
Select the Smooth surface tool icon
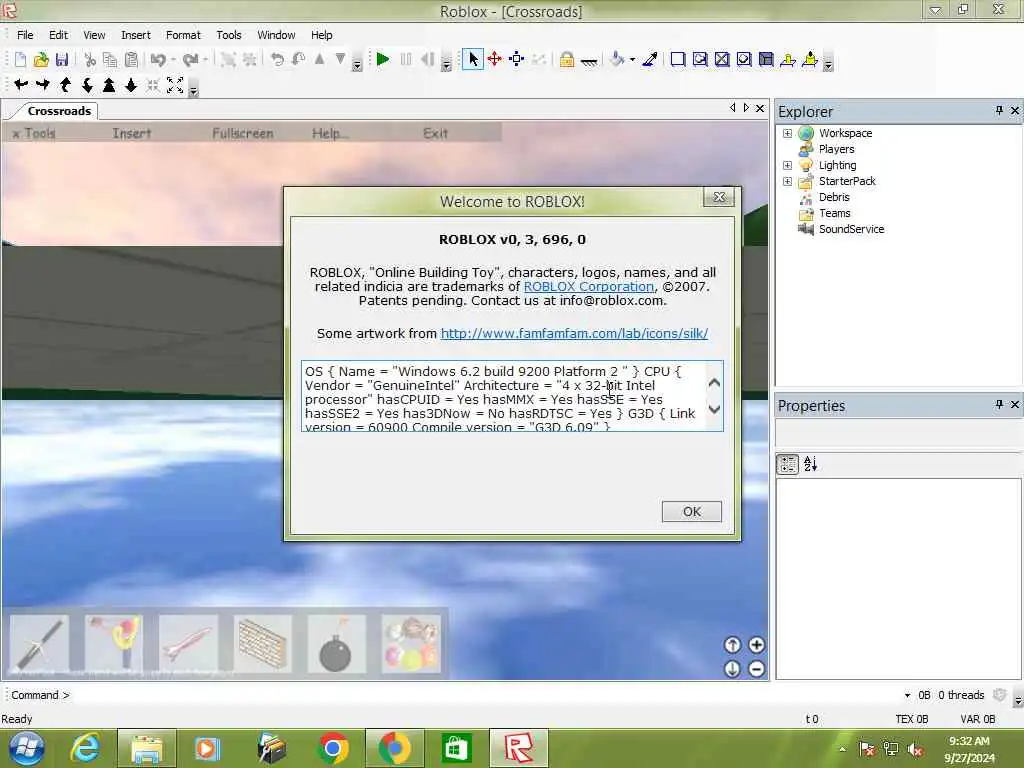point(678,59)
